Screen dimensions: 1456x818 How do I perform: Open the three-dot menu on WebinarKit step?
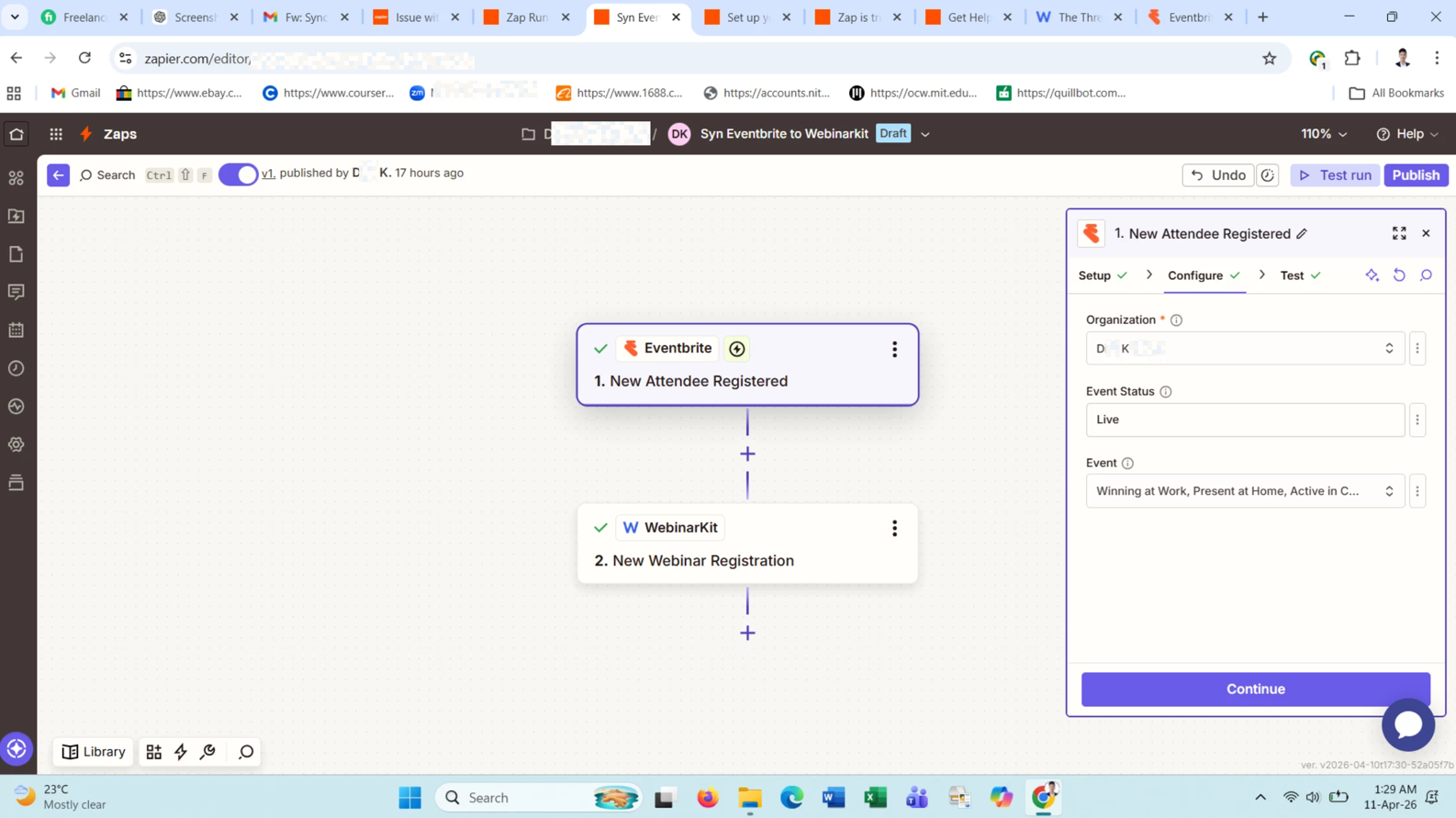pyautogui.click(x=894, y=529)
